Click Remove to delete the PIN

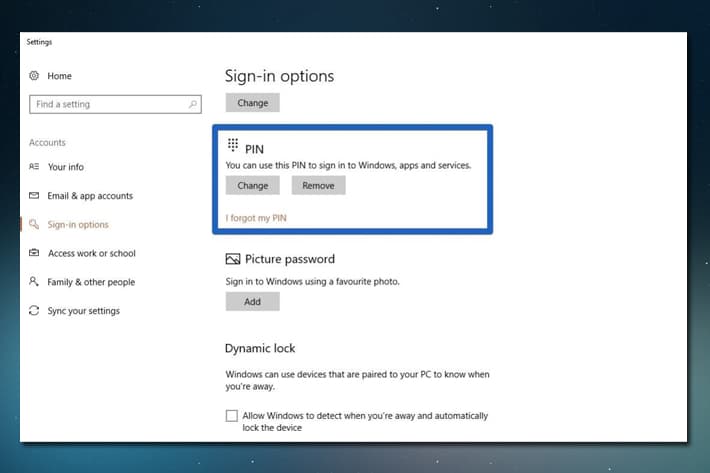coord(318,186)
